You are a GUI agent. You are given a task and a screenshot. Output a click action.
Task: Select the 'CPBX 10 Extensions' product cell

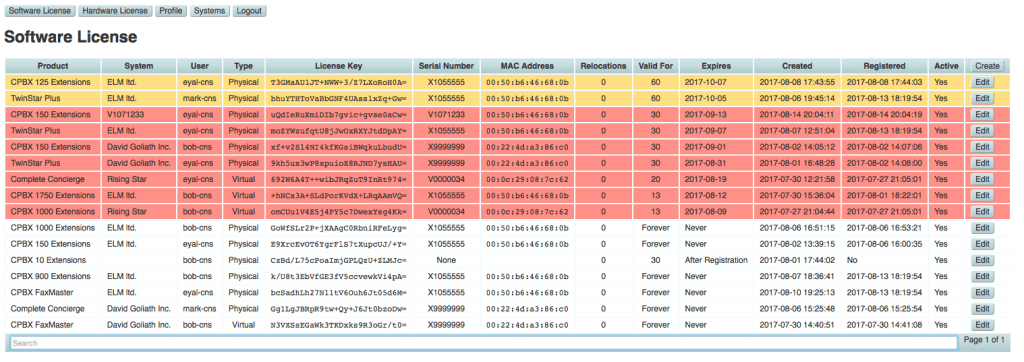[53, 260]
